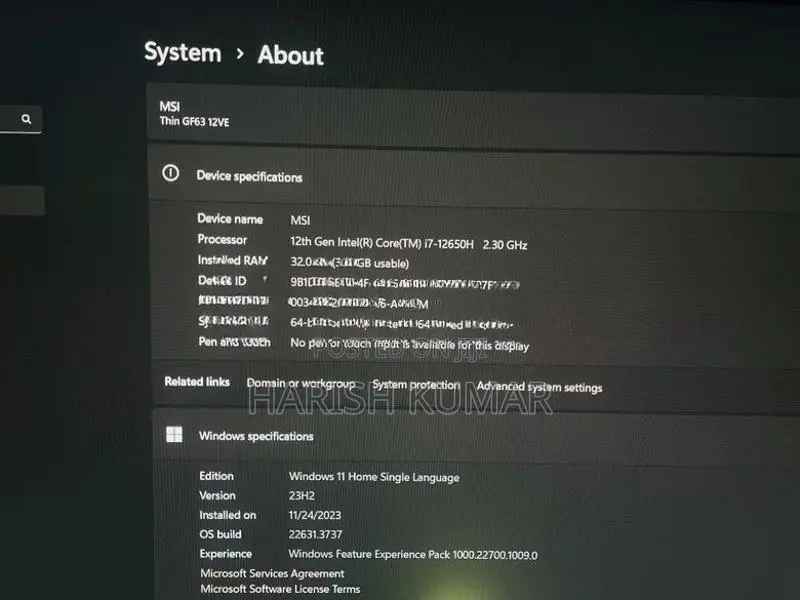This screenshot has height=600, width=800.
Task: Click the search magnifier icon in sidebar
Action: [x=26, y=119]
